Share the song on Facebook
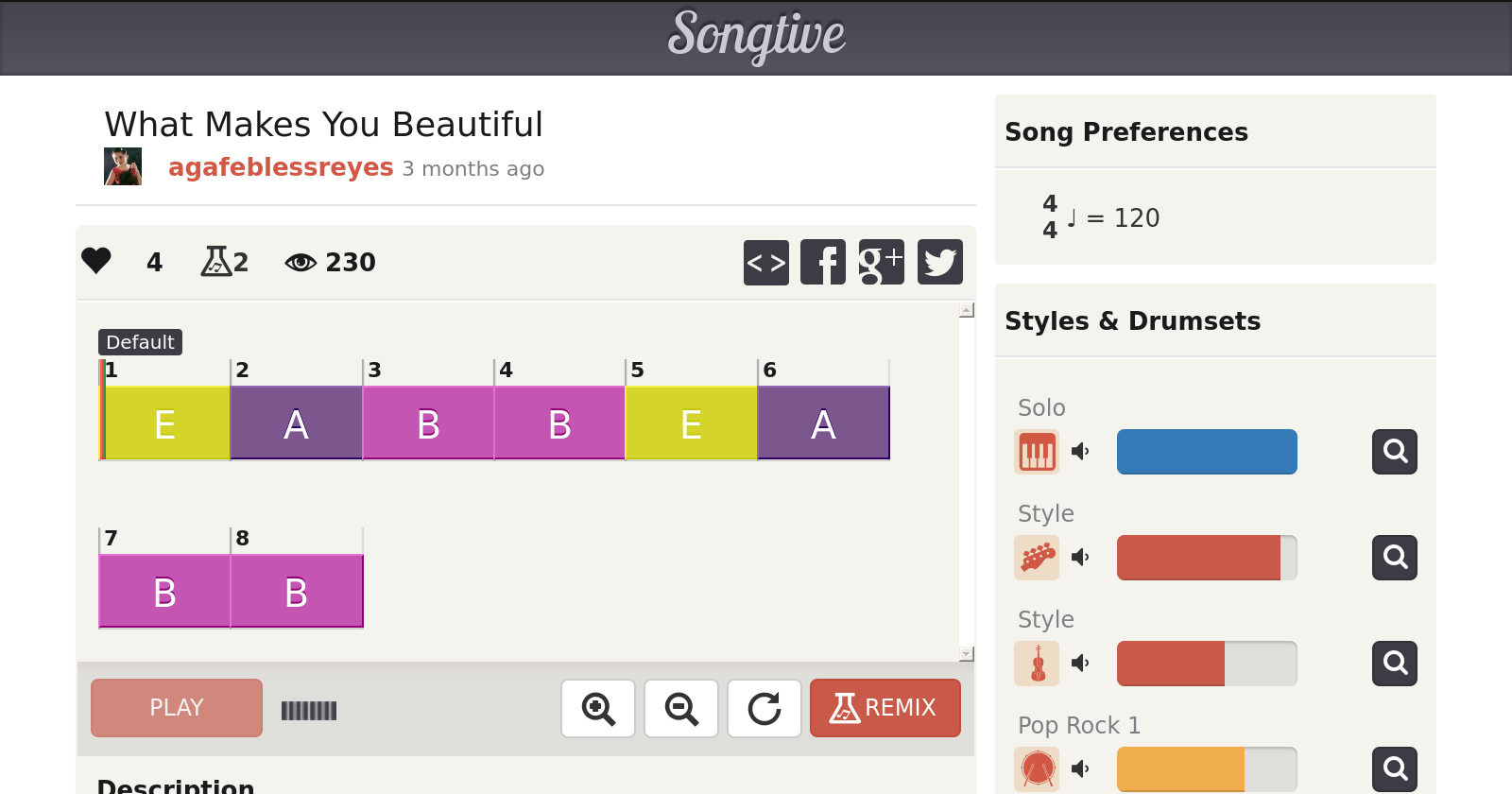Image resolution: width=1512 pixels, height=794 pixels. (x=823, y=262)
